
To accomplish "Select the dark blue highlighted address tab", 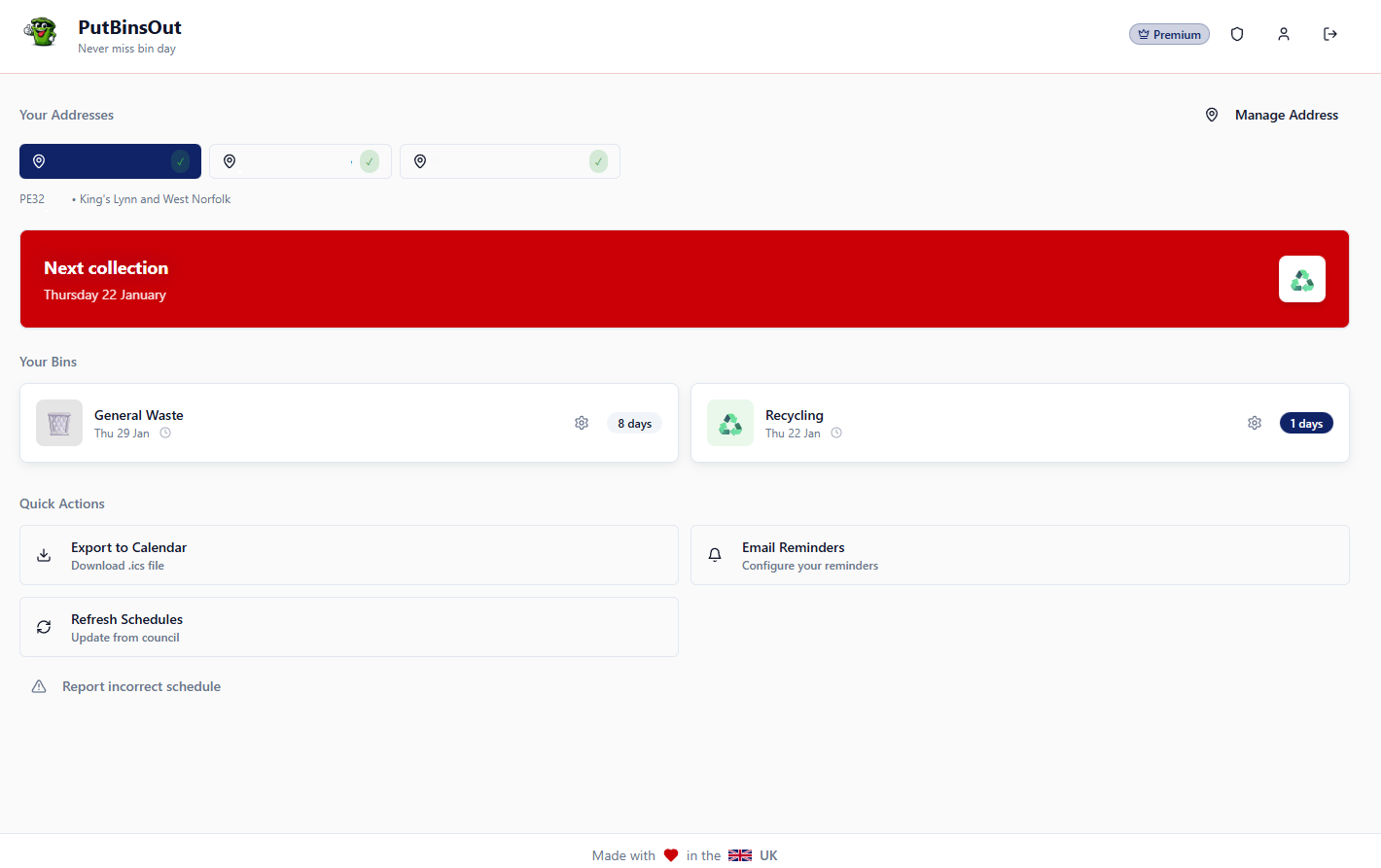I will tap(110, 161).
